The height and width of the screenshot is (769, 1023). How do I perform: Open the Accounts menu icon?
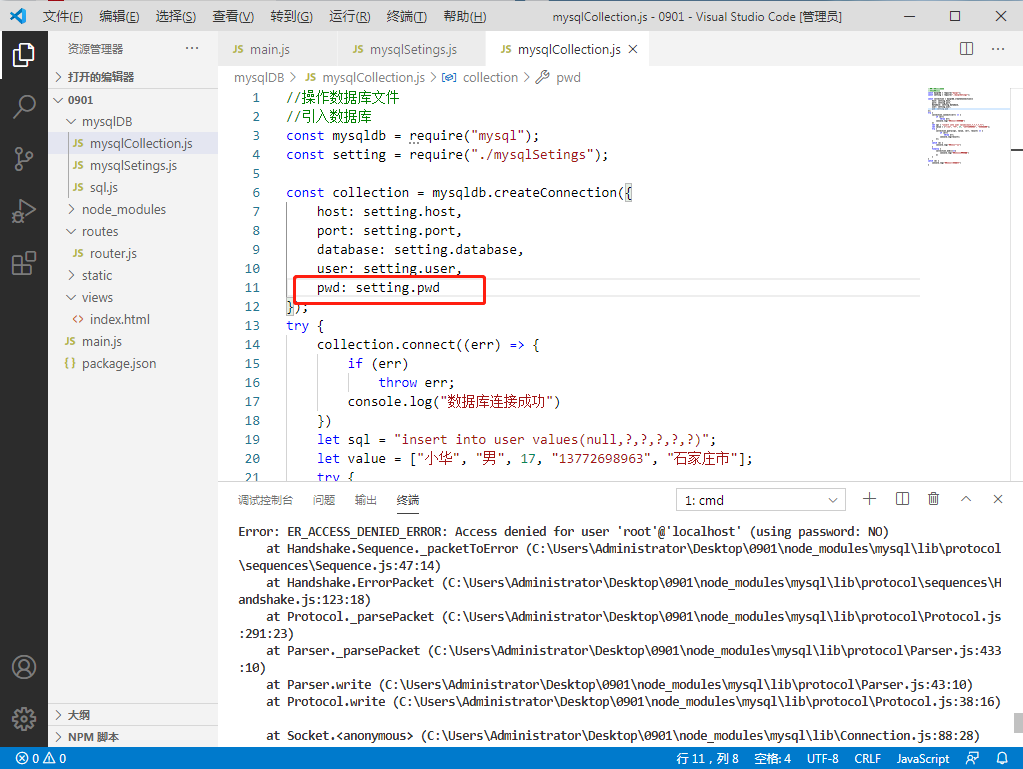click(x=23, y=667)
